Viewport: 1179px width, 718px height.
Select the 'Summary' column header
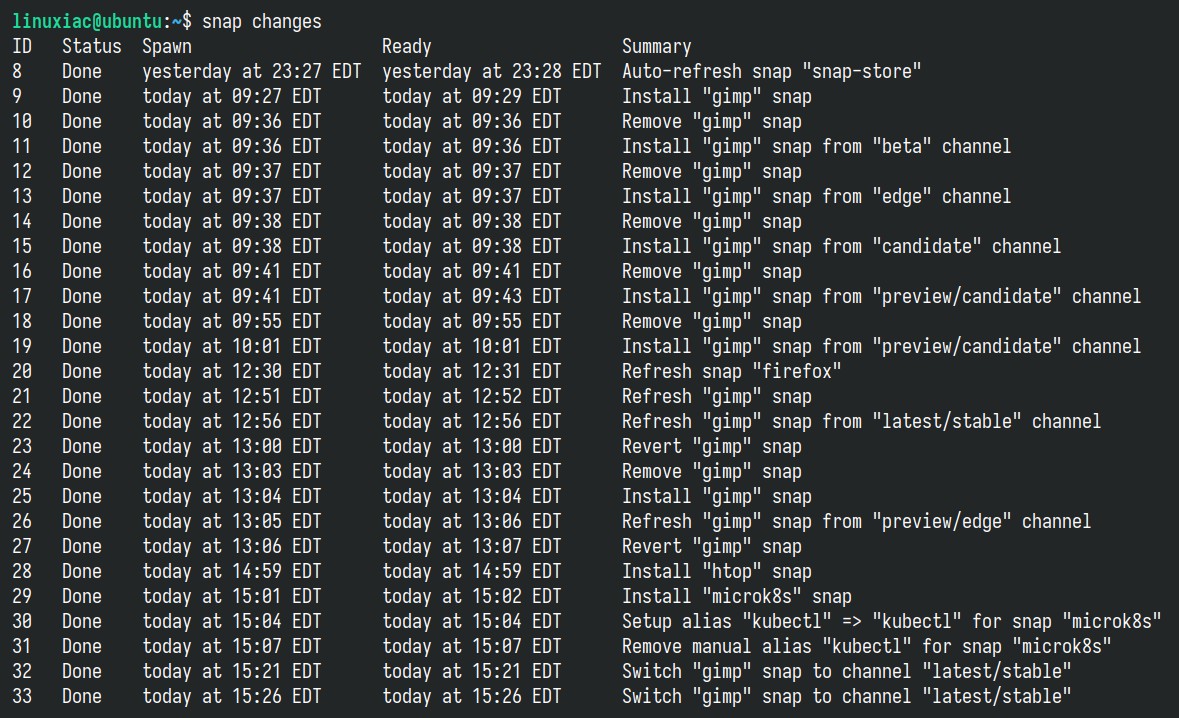coord(656,47)
